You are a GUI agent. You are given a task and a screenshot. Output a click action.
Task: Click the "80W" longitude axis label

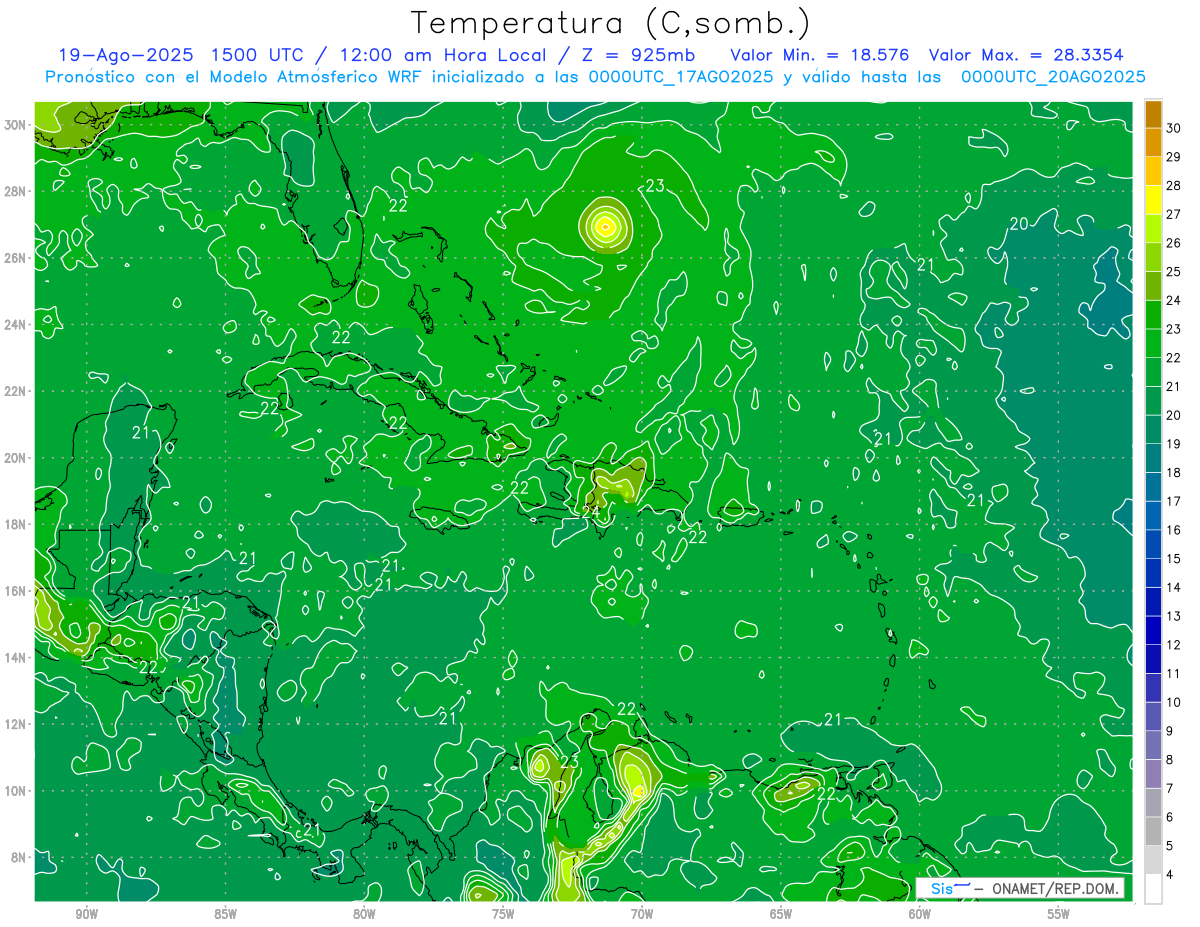click(364, 914)
